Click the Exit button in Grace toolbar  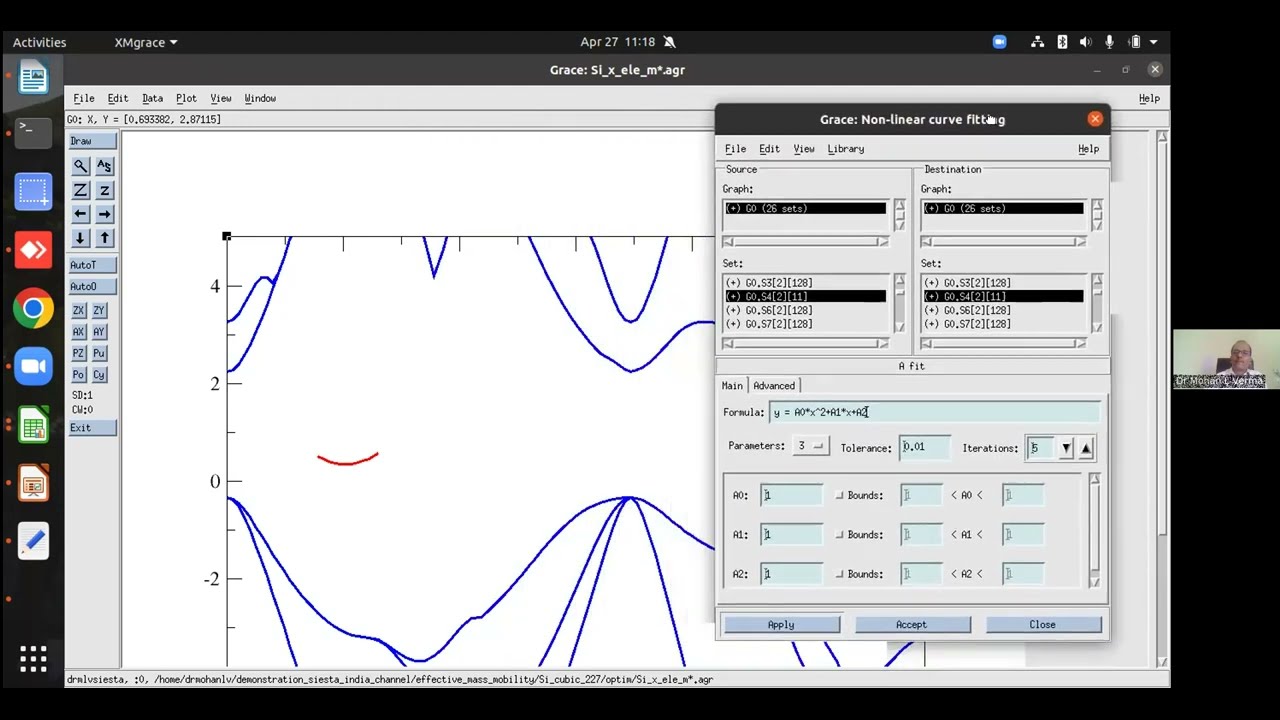93,428
